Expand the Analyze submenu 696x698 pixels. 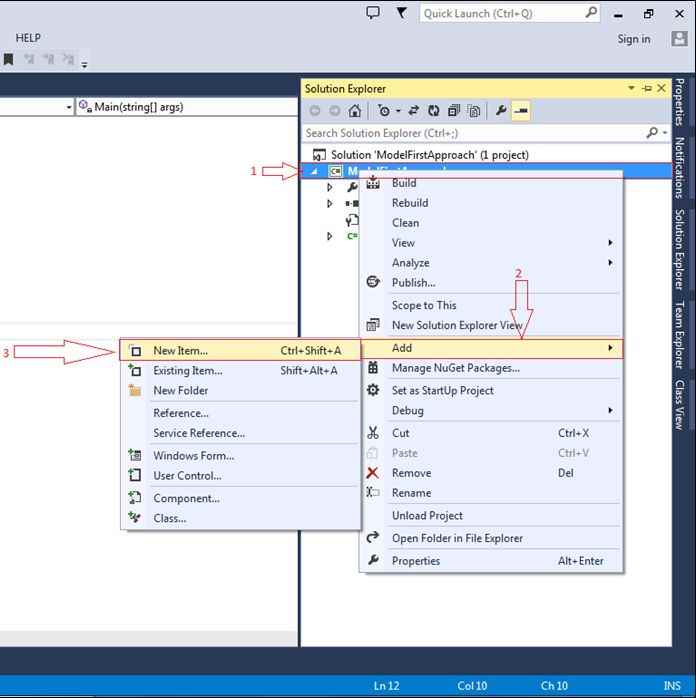(491, 263)
